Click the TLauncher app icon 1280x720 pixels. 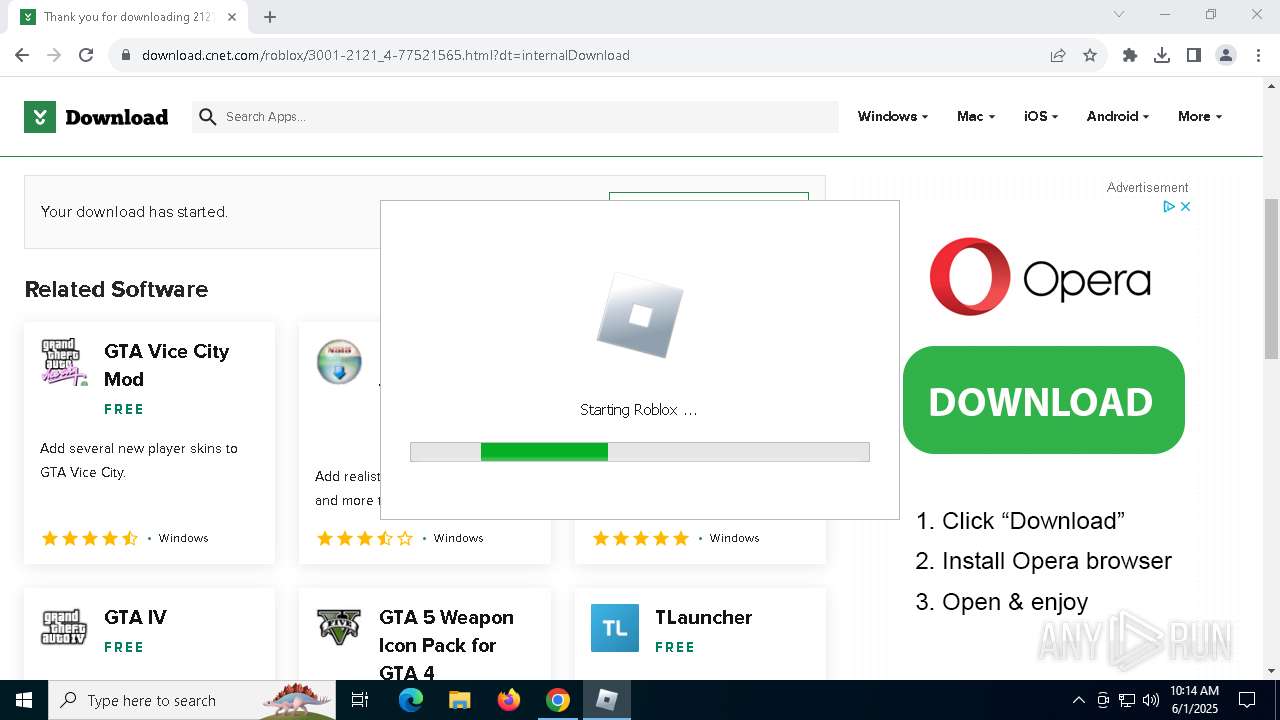[x=615, y=628]
